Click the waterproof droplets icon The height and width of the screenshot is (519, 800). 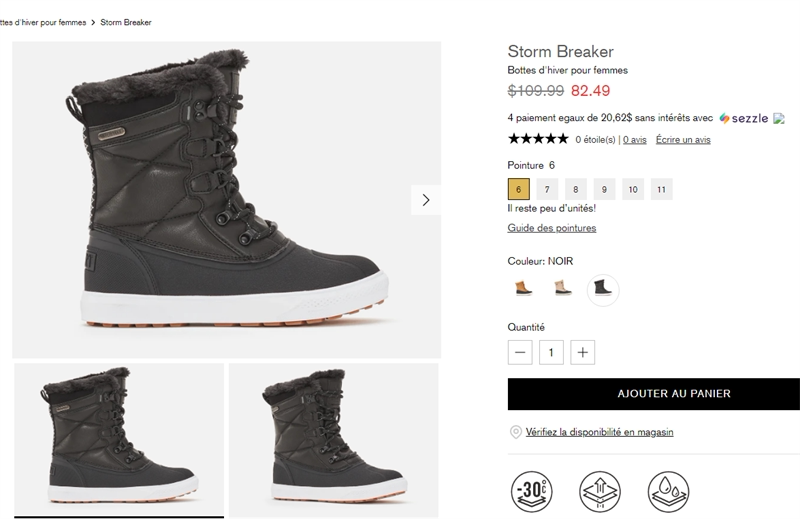667,492
